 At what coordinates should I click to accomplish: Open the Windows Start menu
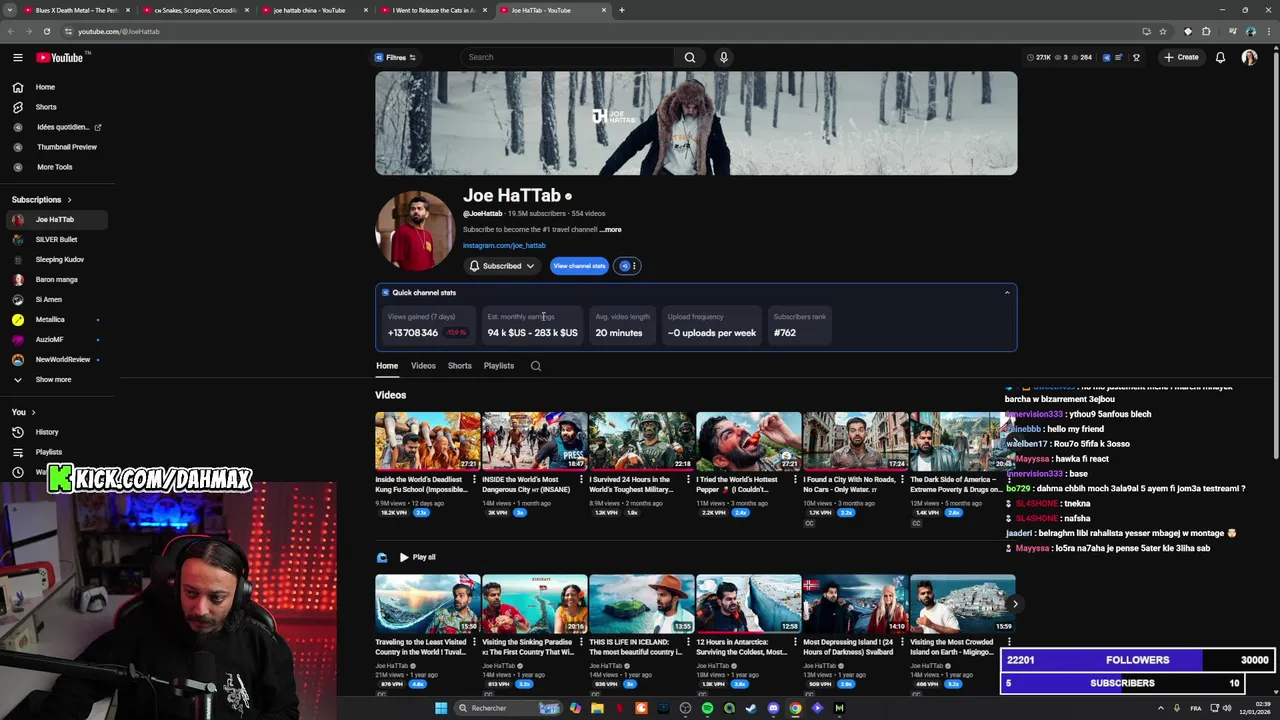coord(441,708)
